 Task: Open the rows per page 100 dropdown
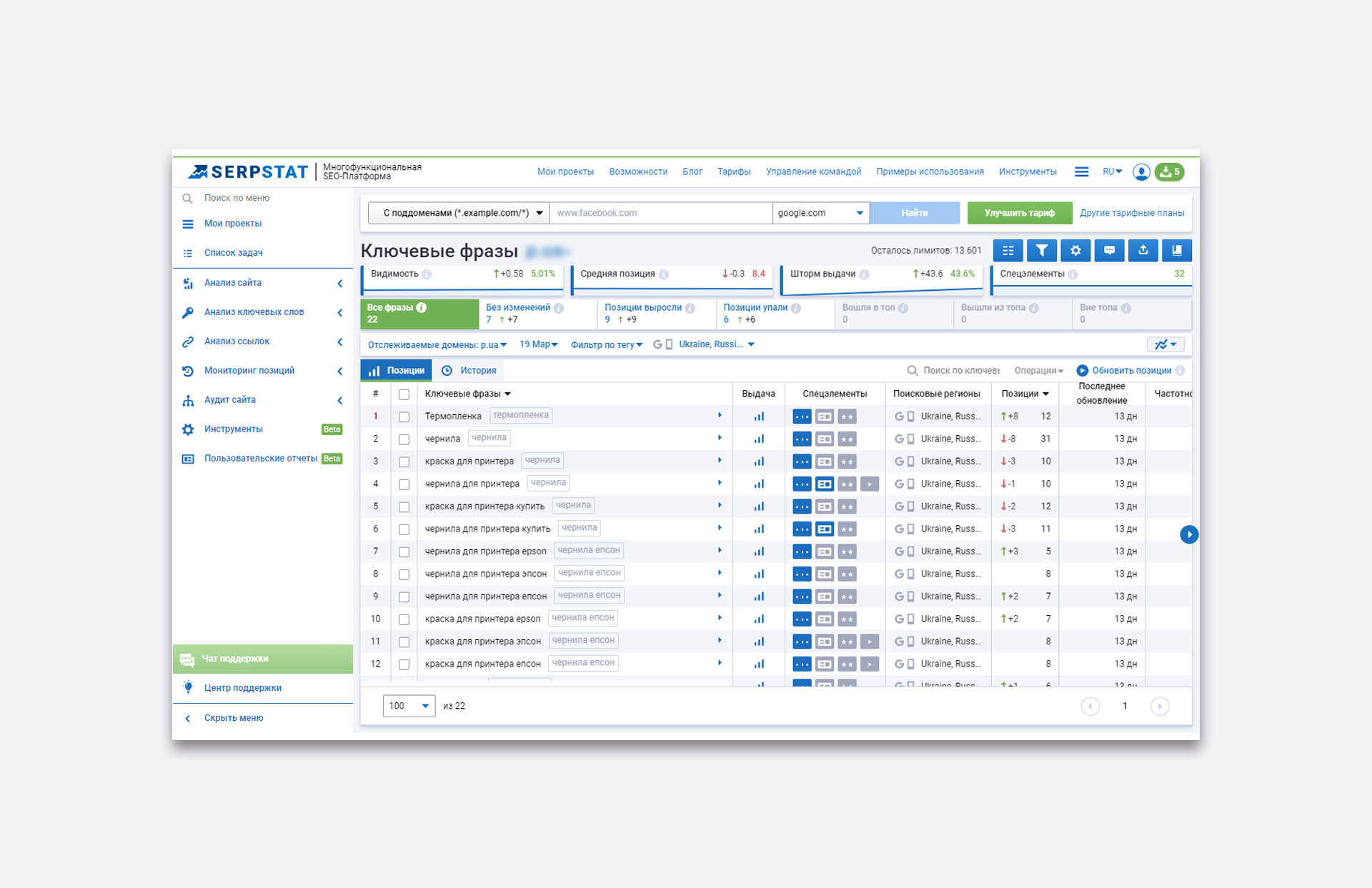(x=409, y=706)
